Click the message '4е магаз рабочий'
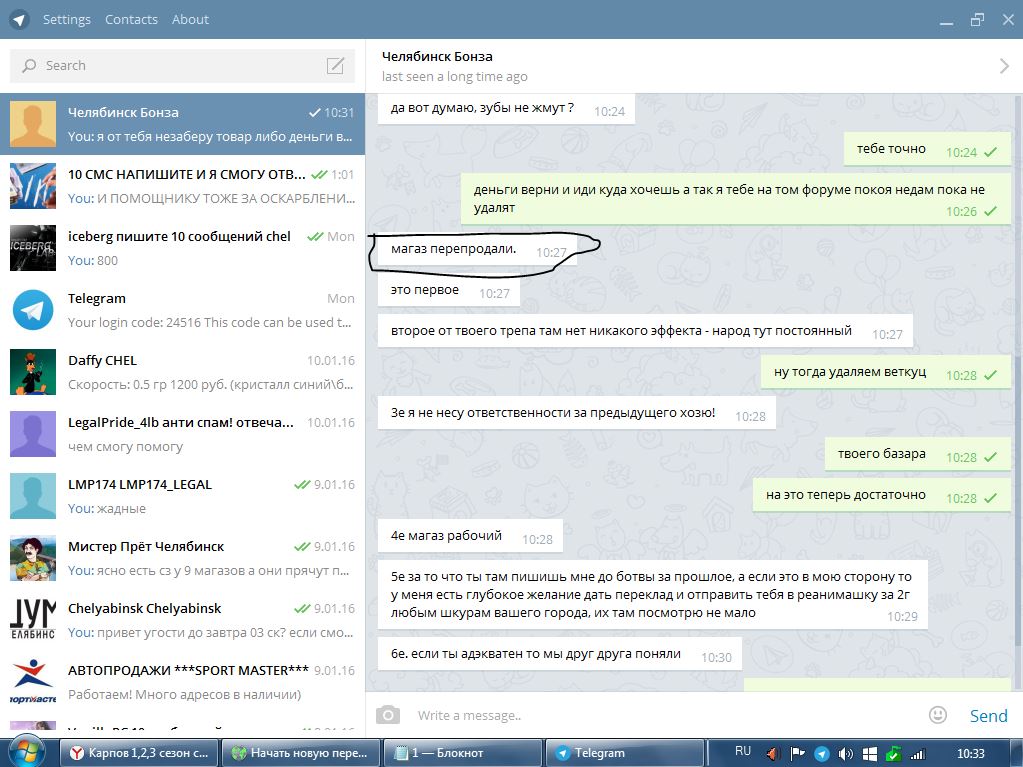The image size is (1023, 767). [x=470, y=536]
